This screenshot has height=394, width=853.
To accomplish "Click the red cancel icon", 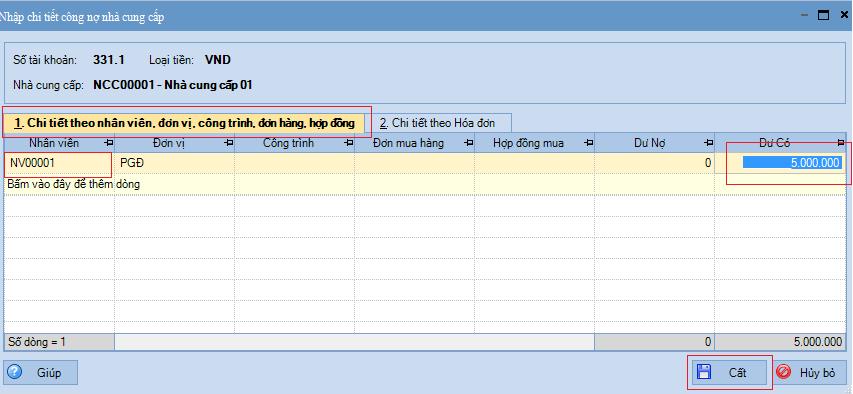I will pos(784,372).
